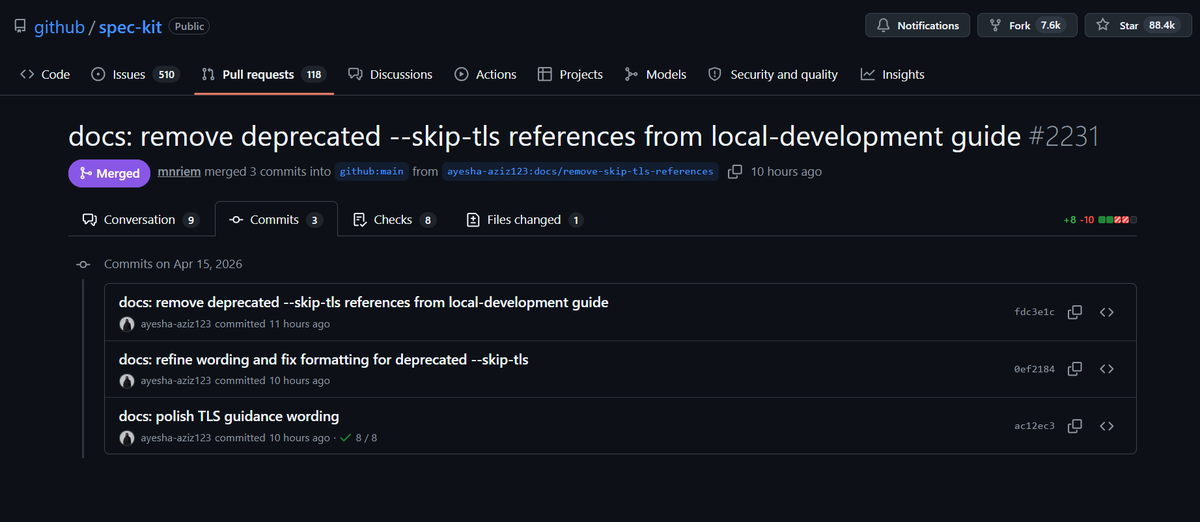1200x522 pixels.
Task: Open the Actions tab
Action: tap(485, 74)
